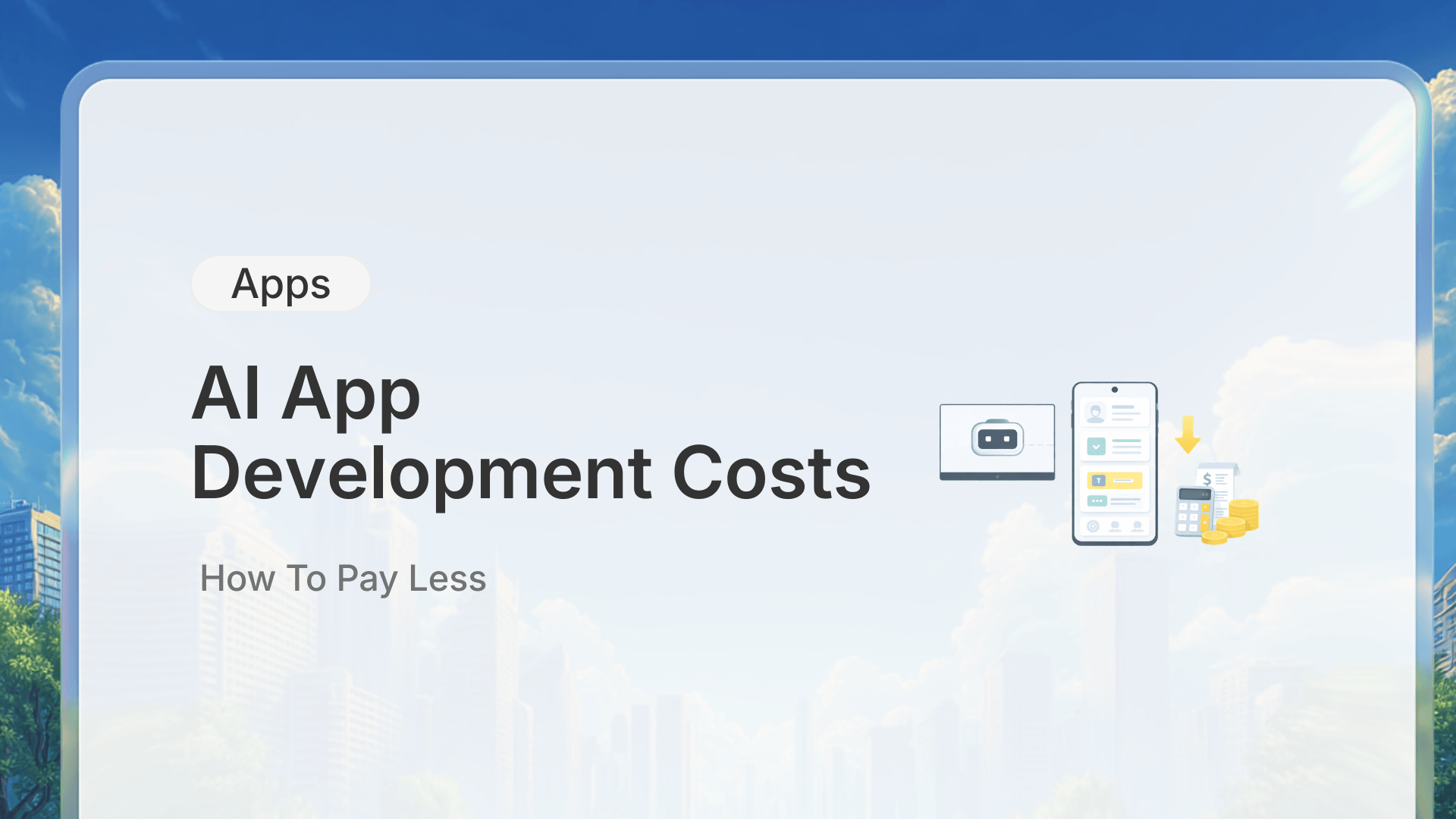This screenshot has height=819, width=1456.
Task: Click the teal checkmark box in phone
Action: 1096,447
